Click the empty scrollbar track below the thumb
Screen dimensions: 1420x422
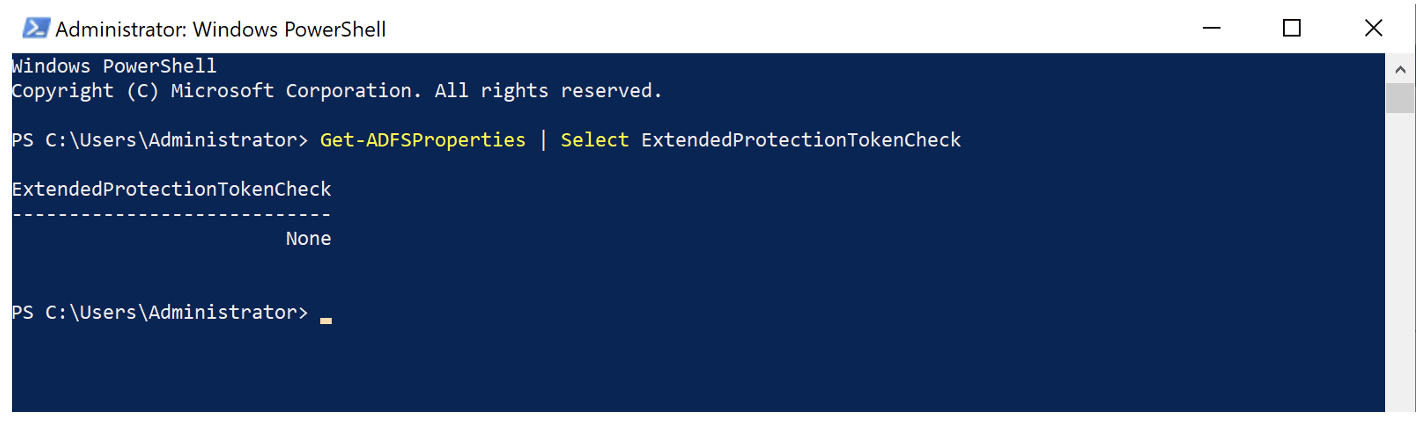point(1398,260)
